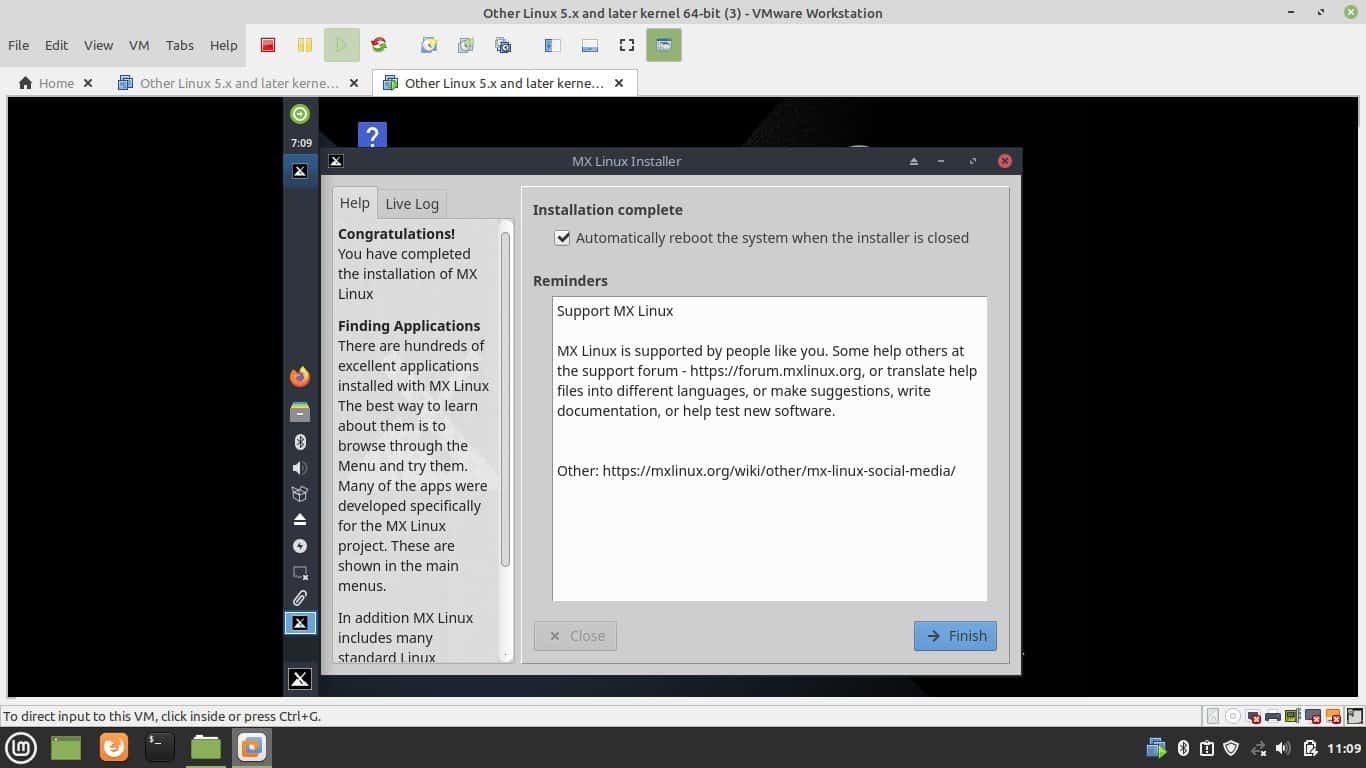Image resolution: width=1366 pixels, height=768 pixels.
Task: Select the Help tab in the installer
Action: coord(355,203)
